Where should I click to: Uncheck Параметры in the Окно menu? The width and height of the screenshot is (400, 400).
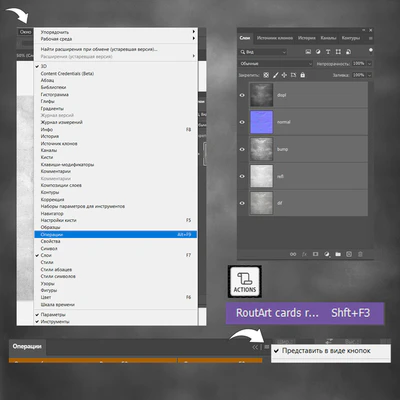point(116,314)
